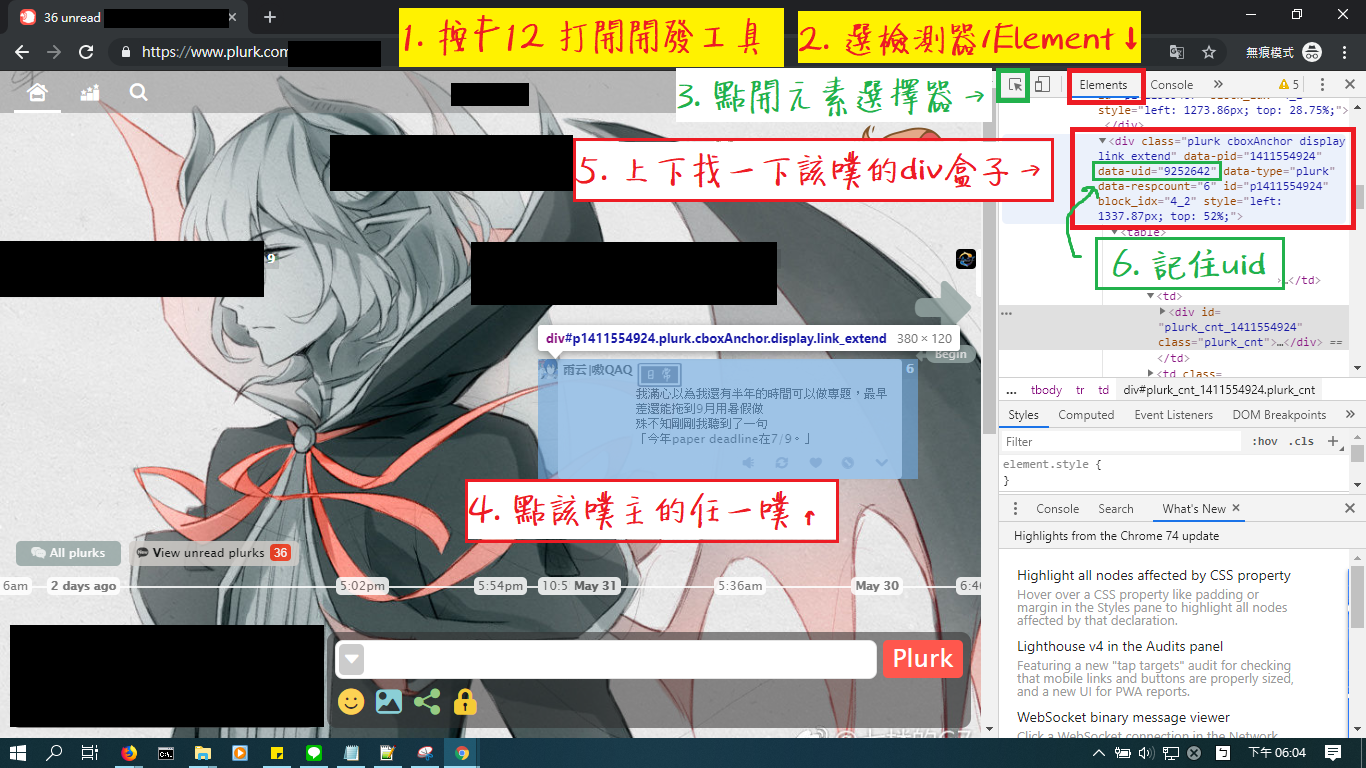This screenshot has width=1366, height=768.
Task: Close the What's New tab
Action: pyautogui.click(x=1236, y=508)
